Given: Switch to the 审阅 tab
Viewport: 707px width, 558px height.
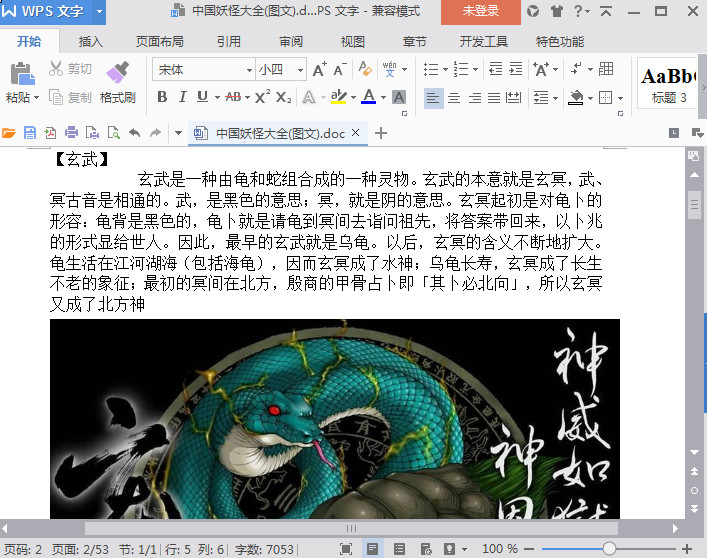Looking at the screenshot, I should point(291,41).
